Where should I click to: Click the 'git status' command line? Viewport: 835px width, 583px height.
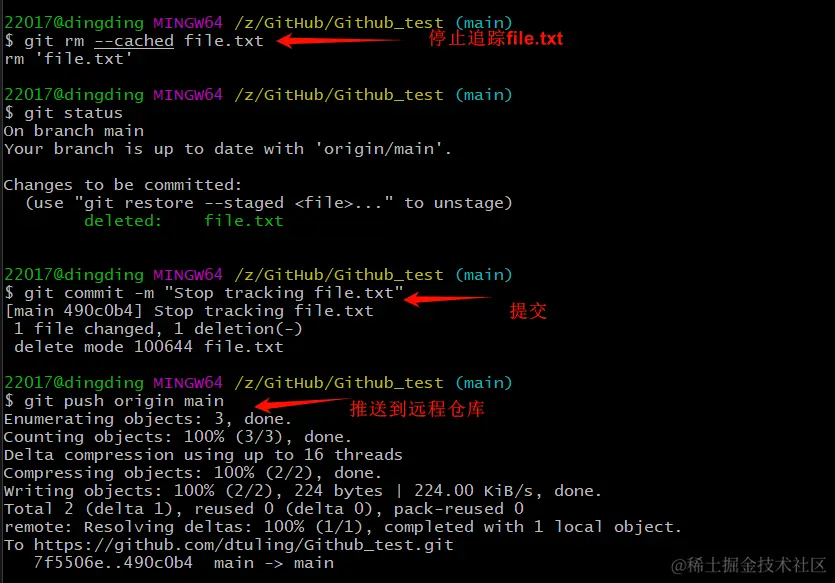(x=63, y=113)
